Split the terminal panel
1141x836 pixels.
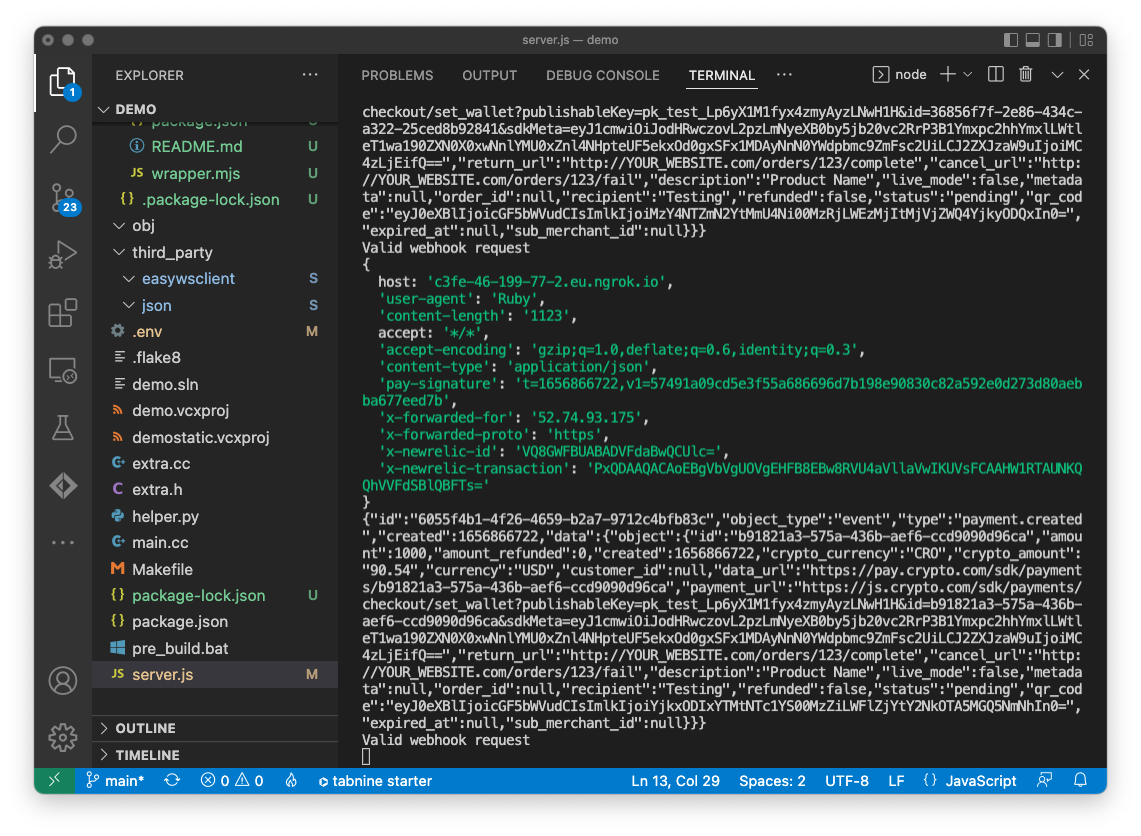(x=995, y=75)
